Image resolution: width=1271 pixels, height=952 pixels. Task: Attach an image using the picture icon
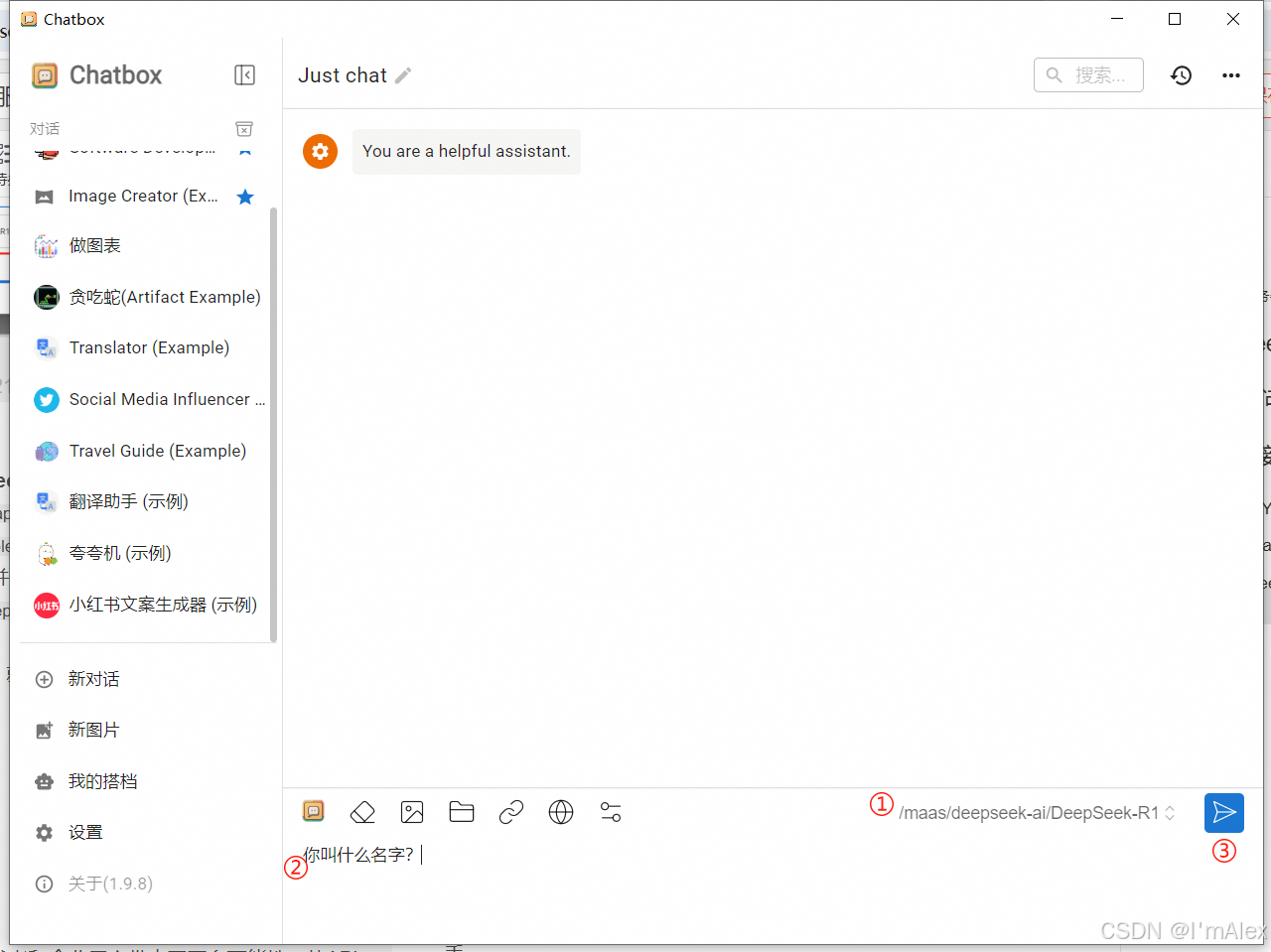(412, 812)
